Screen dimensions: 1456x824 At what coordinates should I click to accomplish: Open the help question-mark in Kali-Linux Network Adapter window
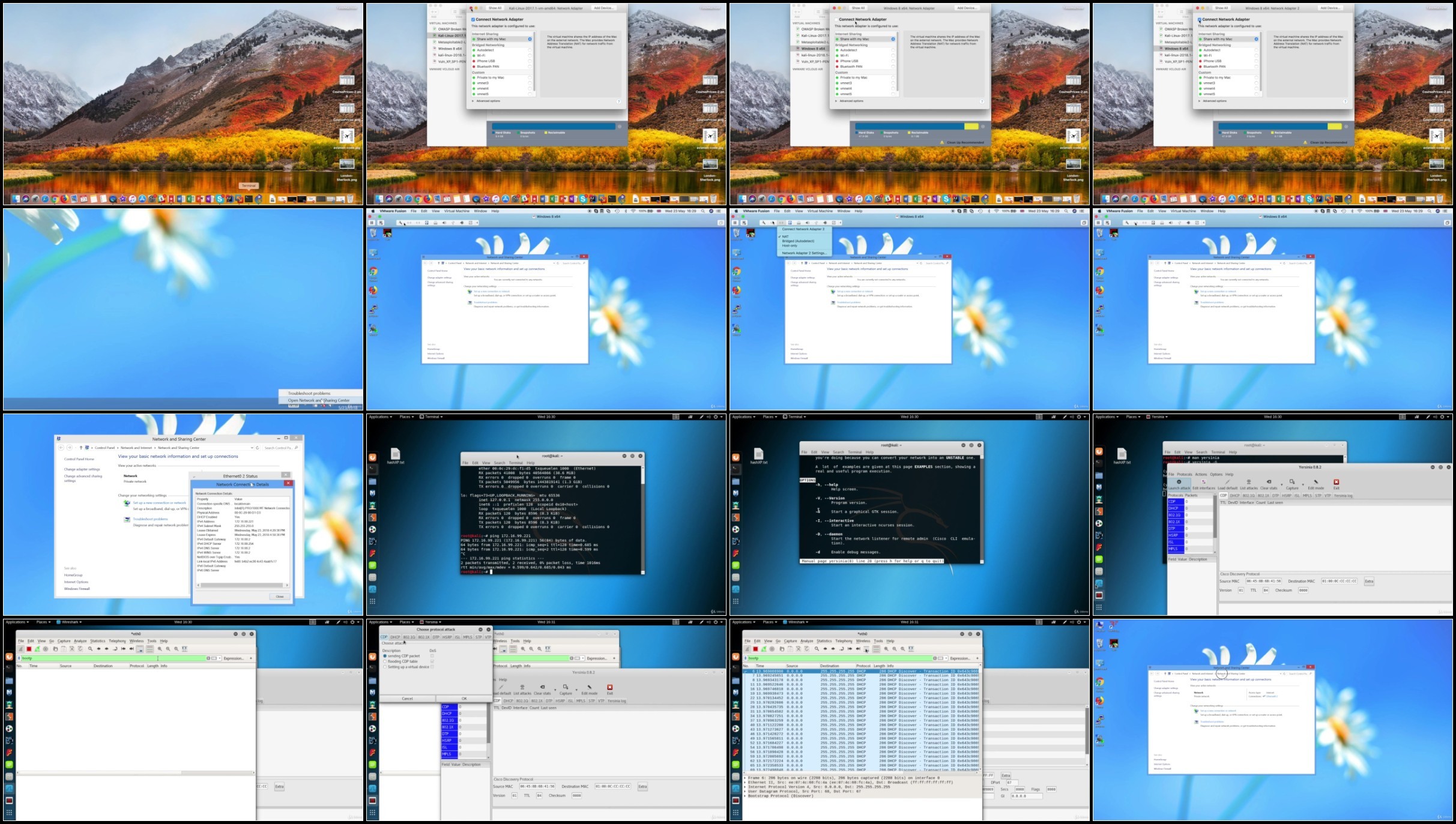619,101
